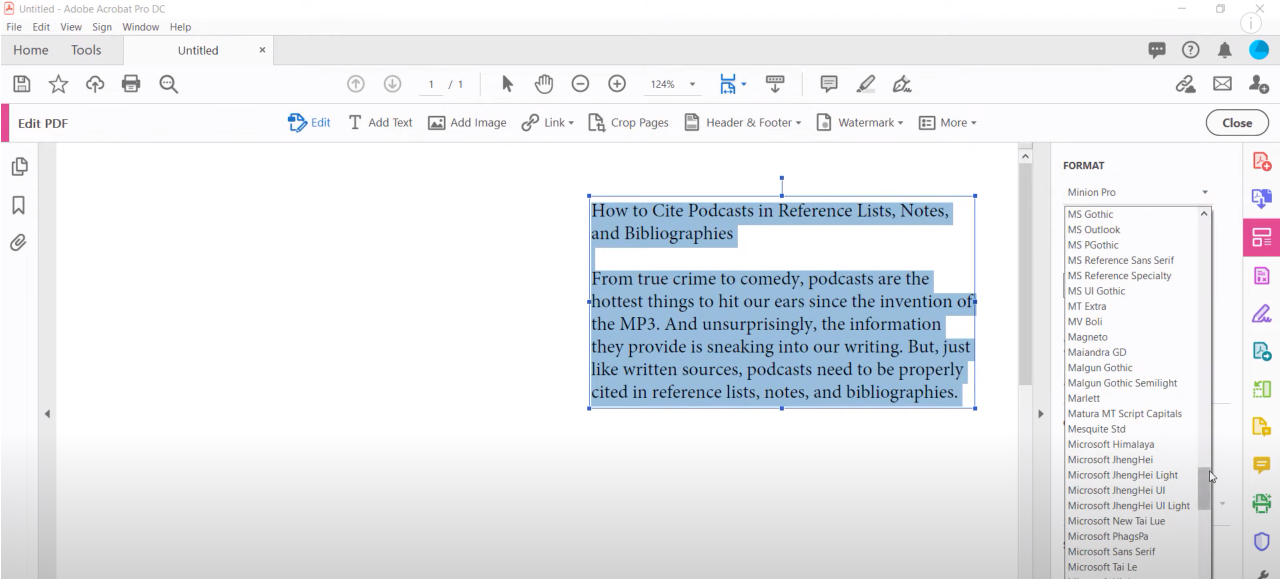Open the Create PDF tool in right rail
This screenshot has height=579, width=1280.
pyautogui.click(x=1262, y=161)
